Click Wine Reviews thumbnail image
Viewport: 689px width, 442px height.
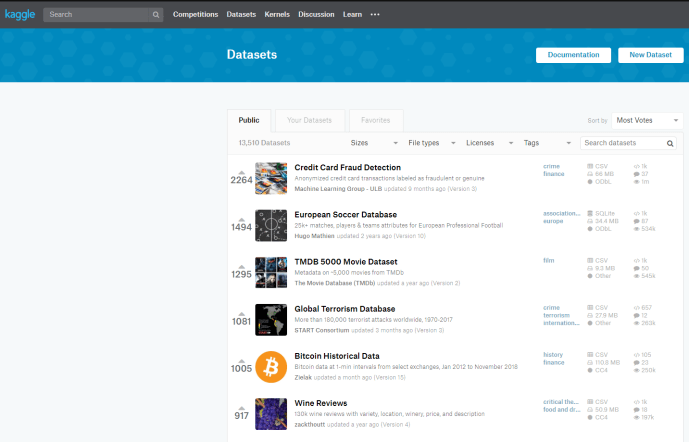[x=271, y=414]
